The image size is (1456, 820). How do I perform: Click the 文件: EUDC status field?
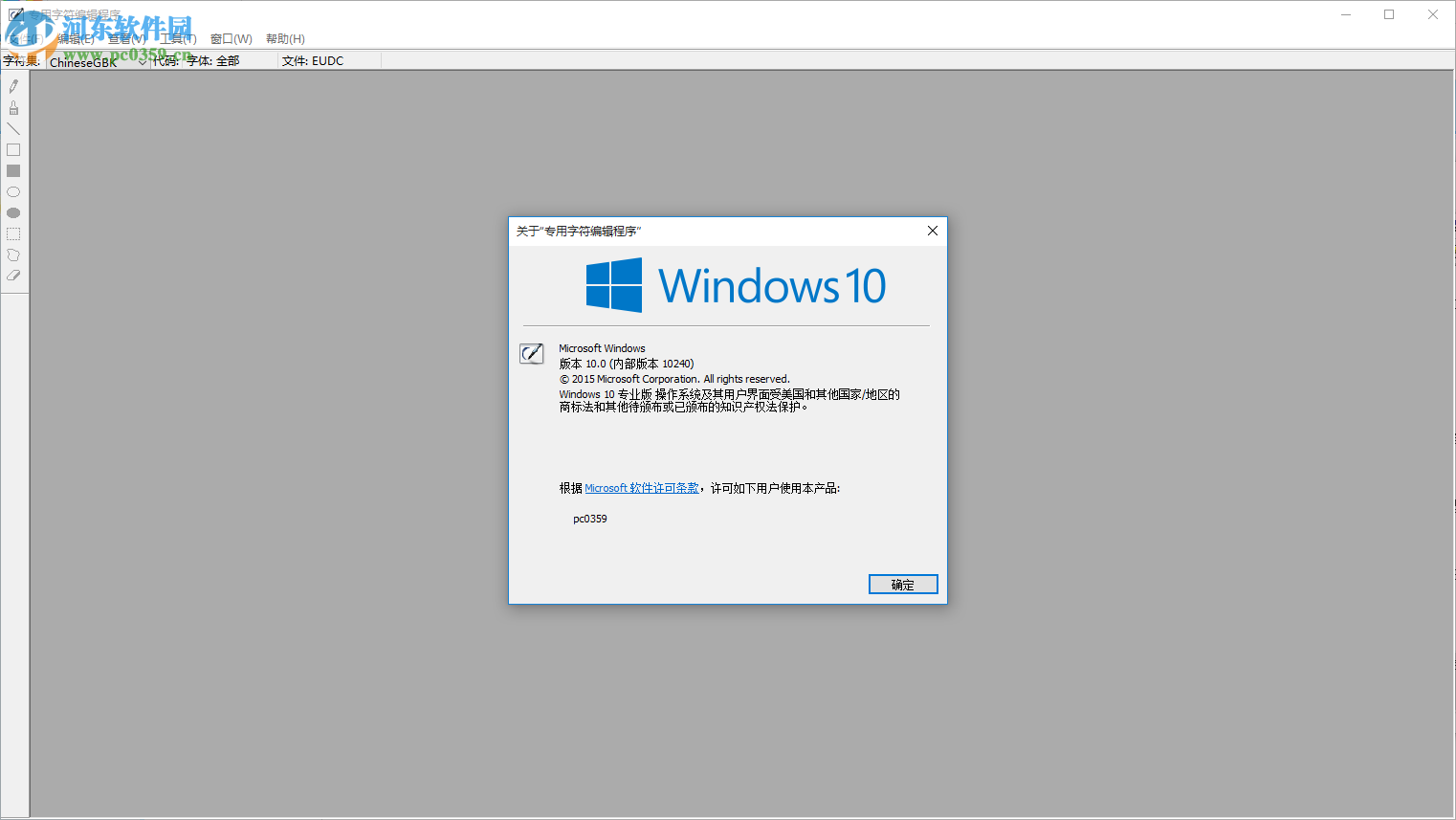tap(313, 61)
